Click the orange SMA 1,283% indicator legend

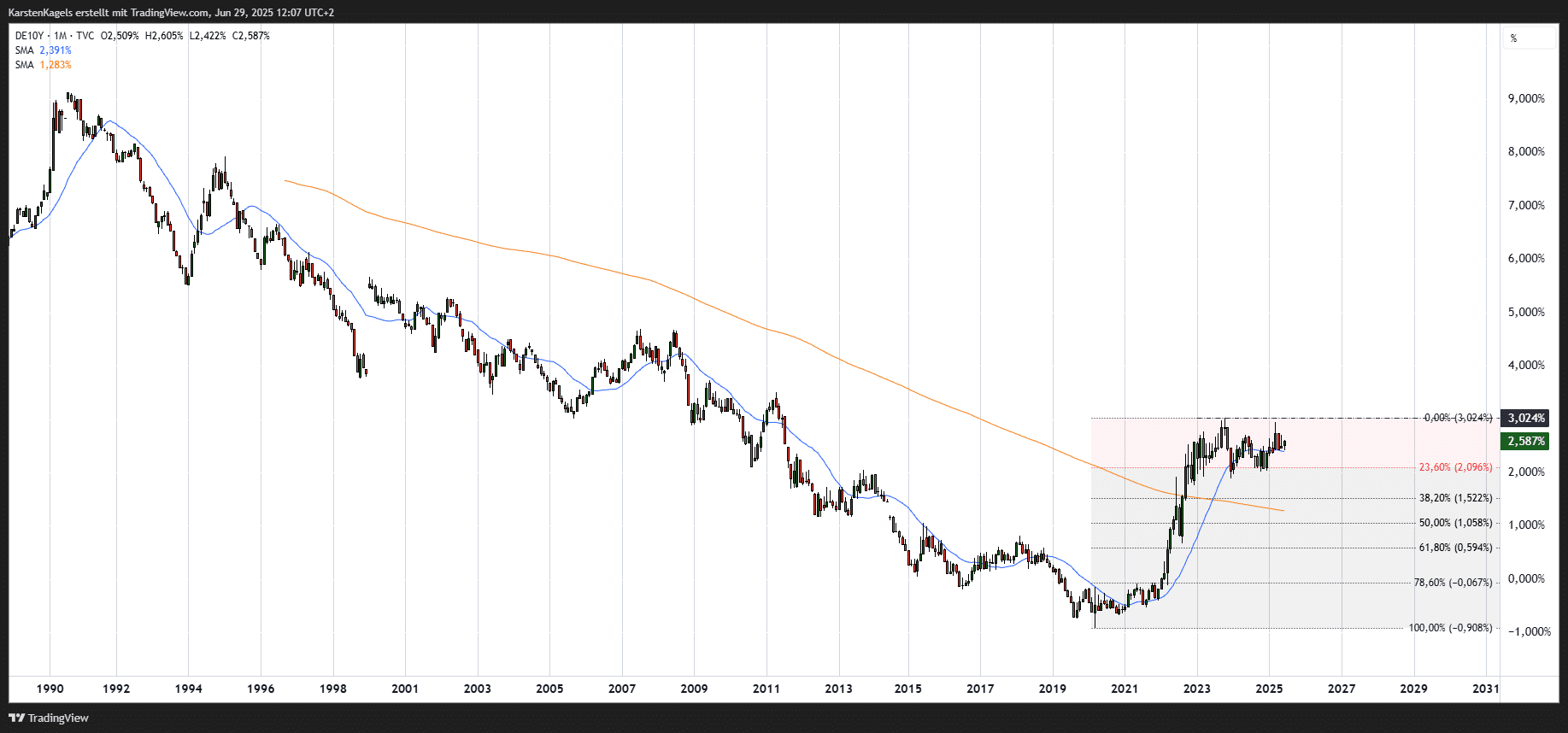[43, 65]
